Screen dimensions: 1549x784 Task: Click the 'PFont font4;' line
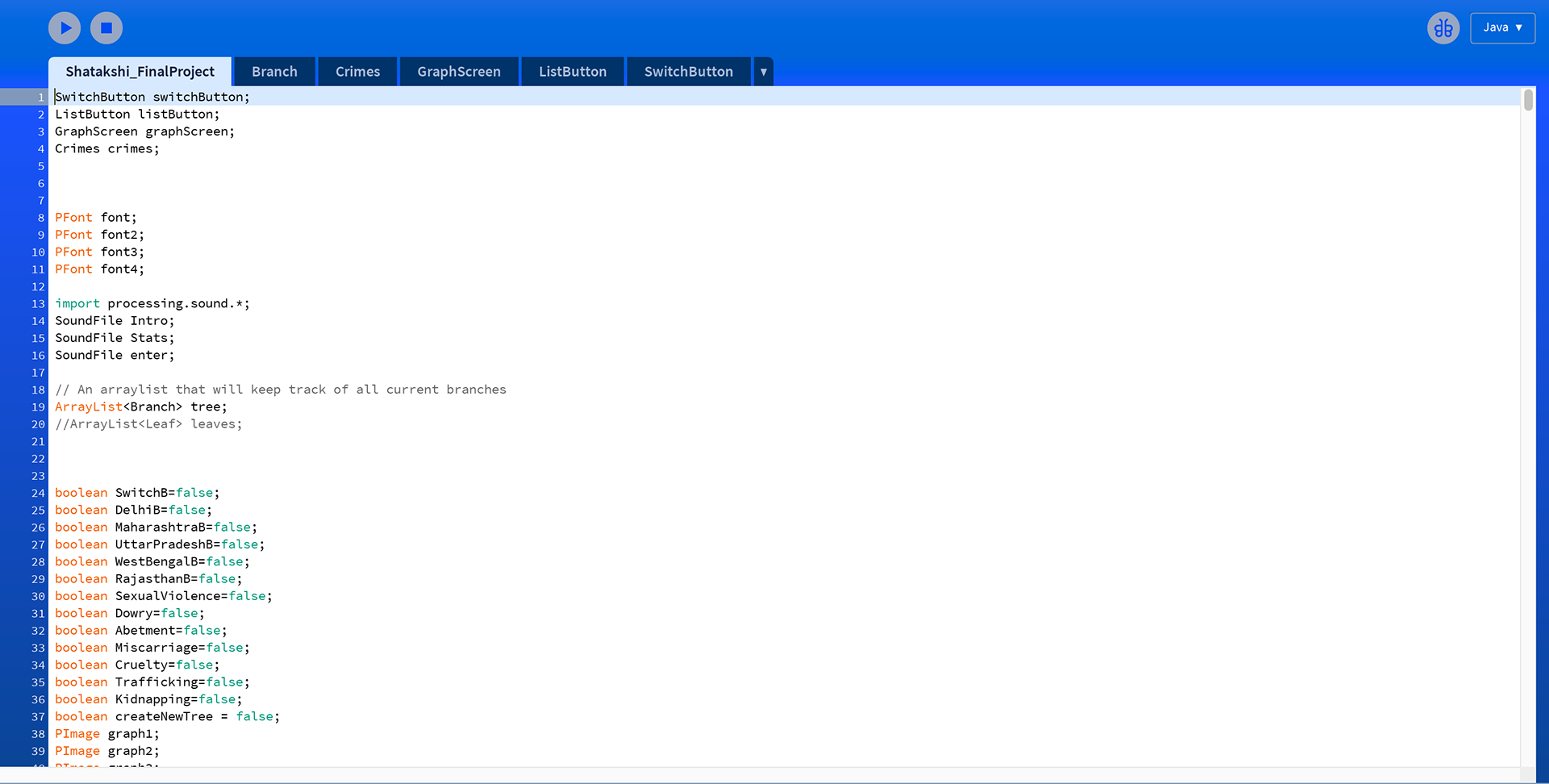tap(100, 269)
